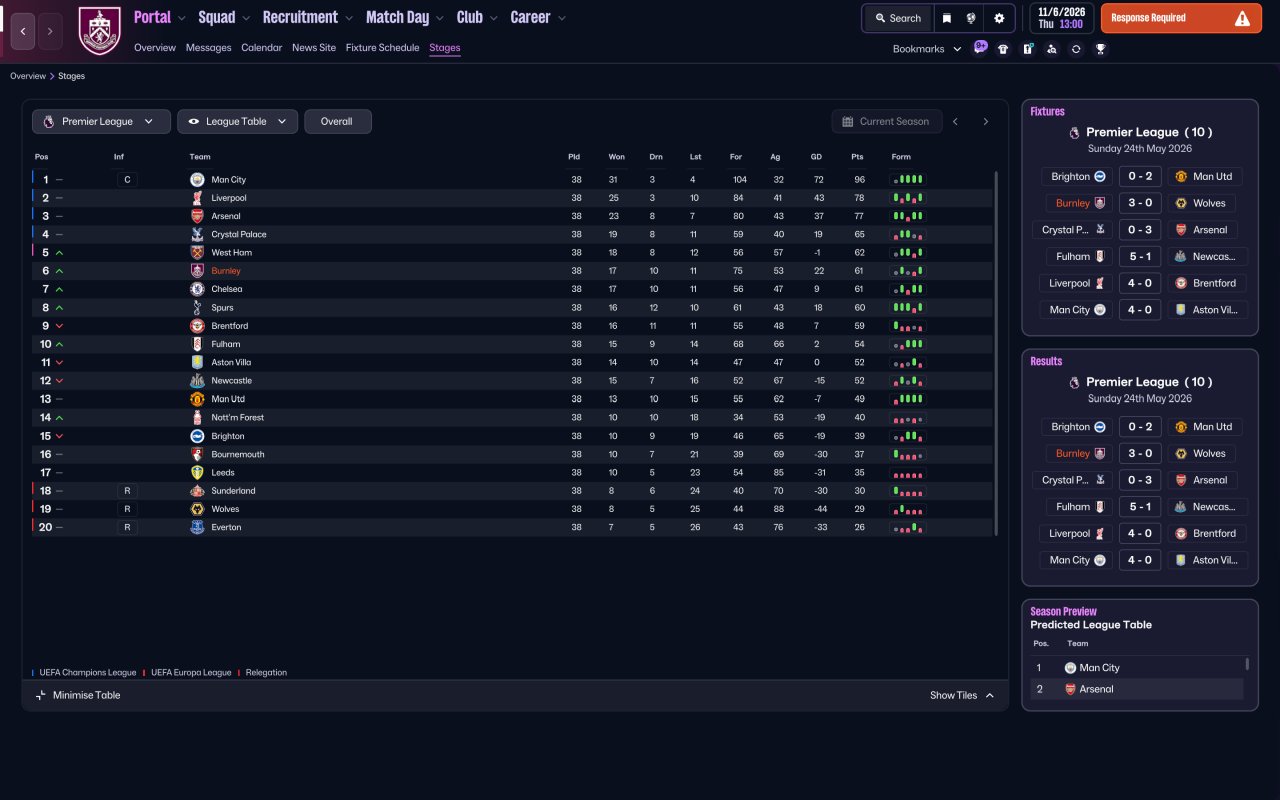Click the Burnley team name in the league table
The image size is (1280, 800).
click(226, 271)
